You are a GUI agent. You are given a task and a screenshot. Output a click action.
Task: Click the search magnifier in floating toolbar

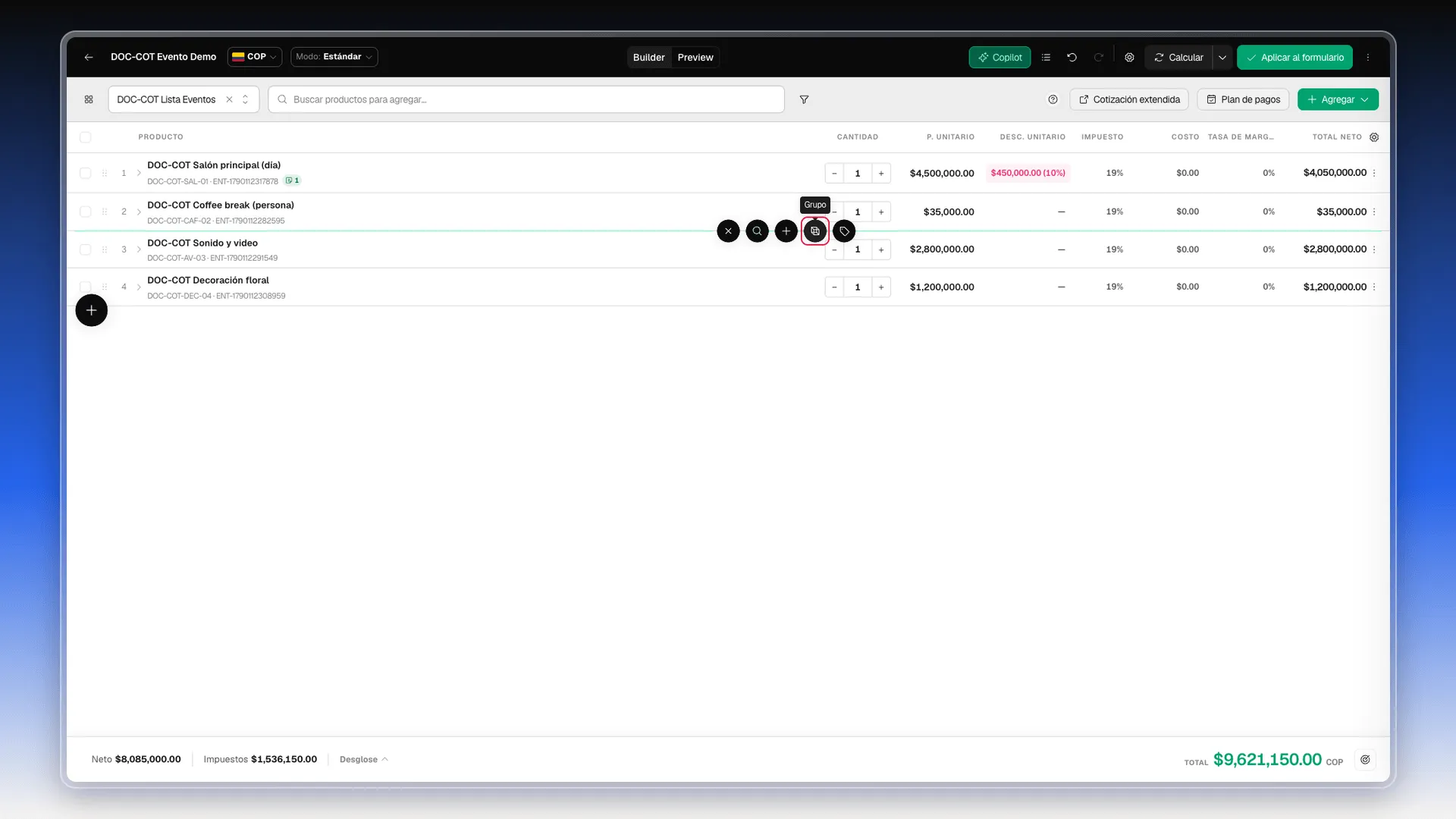pos(757,231)
